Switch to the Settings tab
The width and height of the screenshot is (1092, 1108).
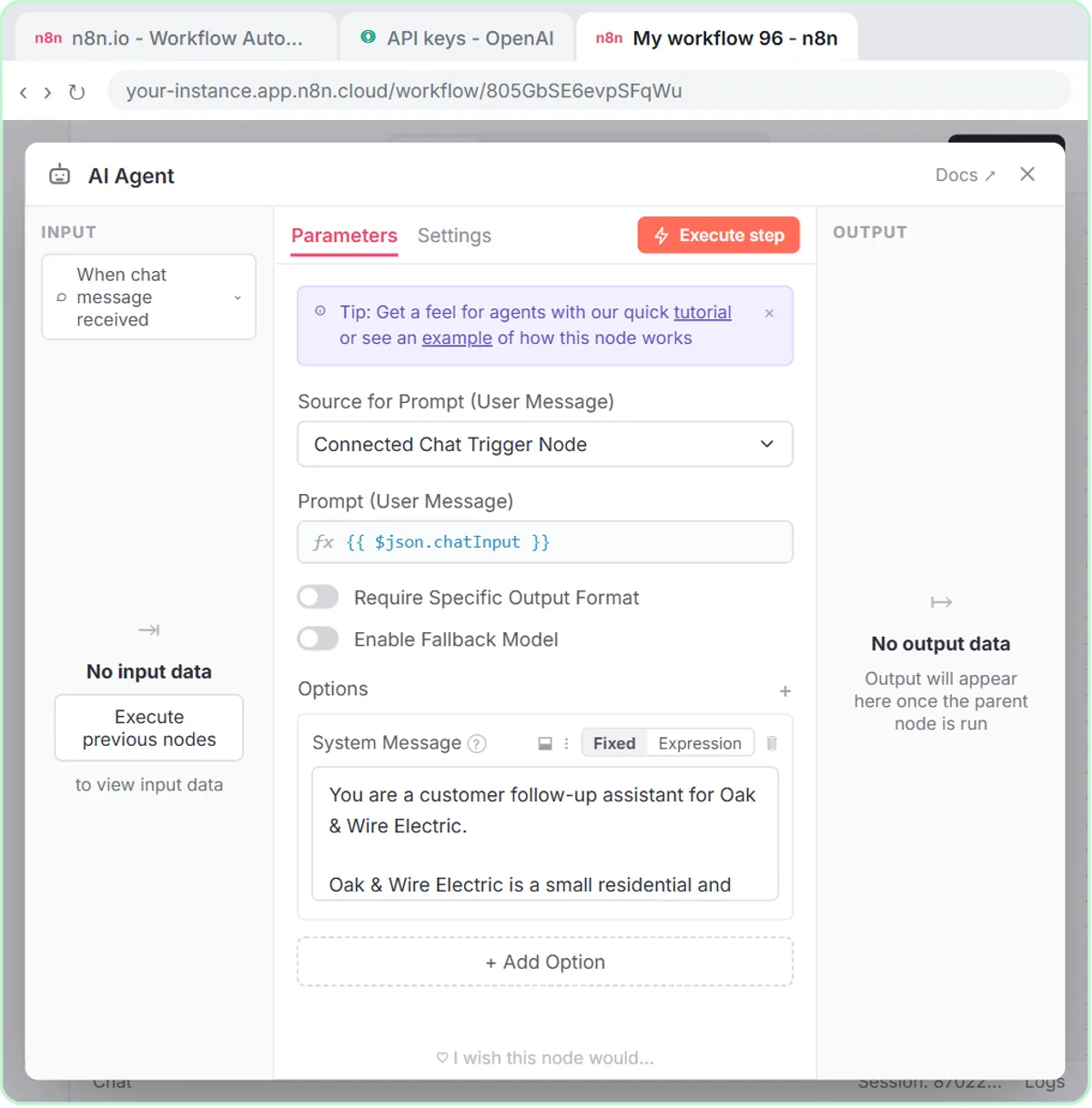tap(454, 236)
